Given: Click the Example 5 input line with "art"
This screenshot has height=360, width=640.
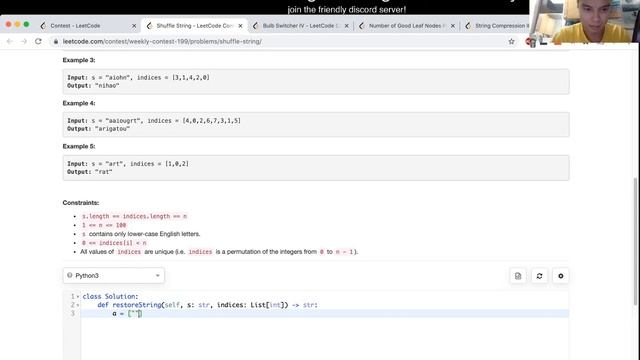Looking at the screenshot, I should point(128,164).
